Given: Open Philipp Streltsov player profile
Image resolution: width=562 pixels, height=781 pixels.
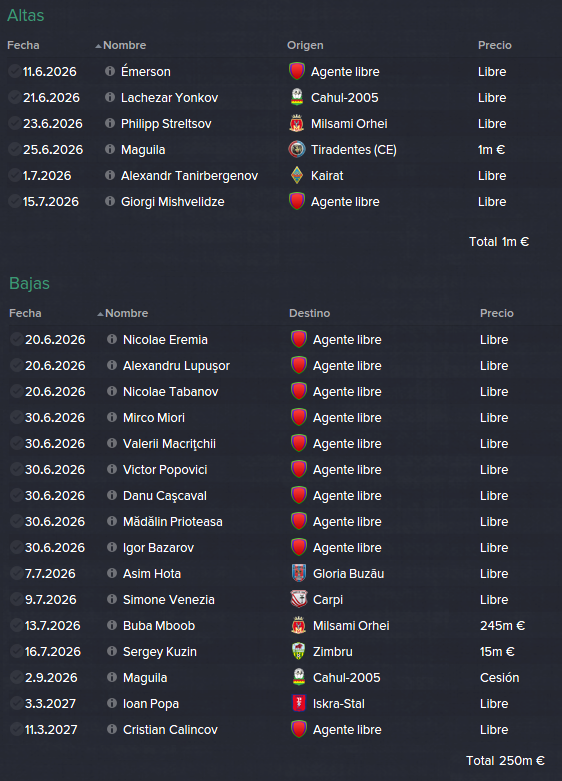Looking at the screenshot, I should click(x=166, y=124).
